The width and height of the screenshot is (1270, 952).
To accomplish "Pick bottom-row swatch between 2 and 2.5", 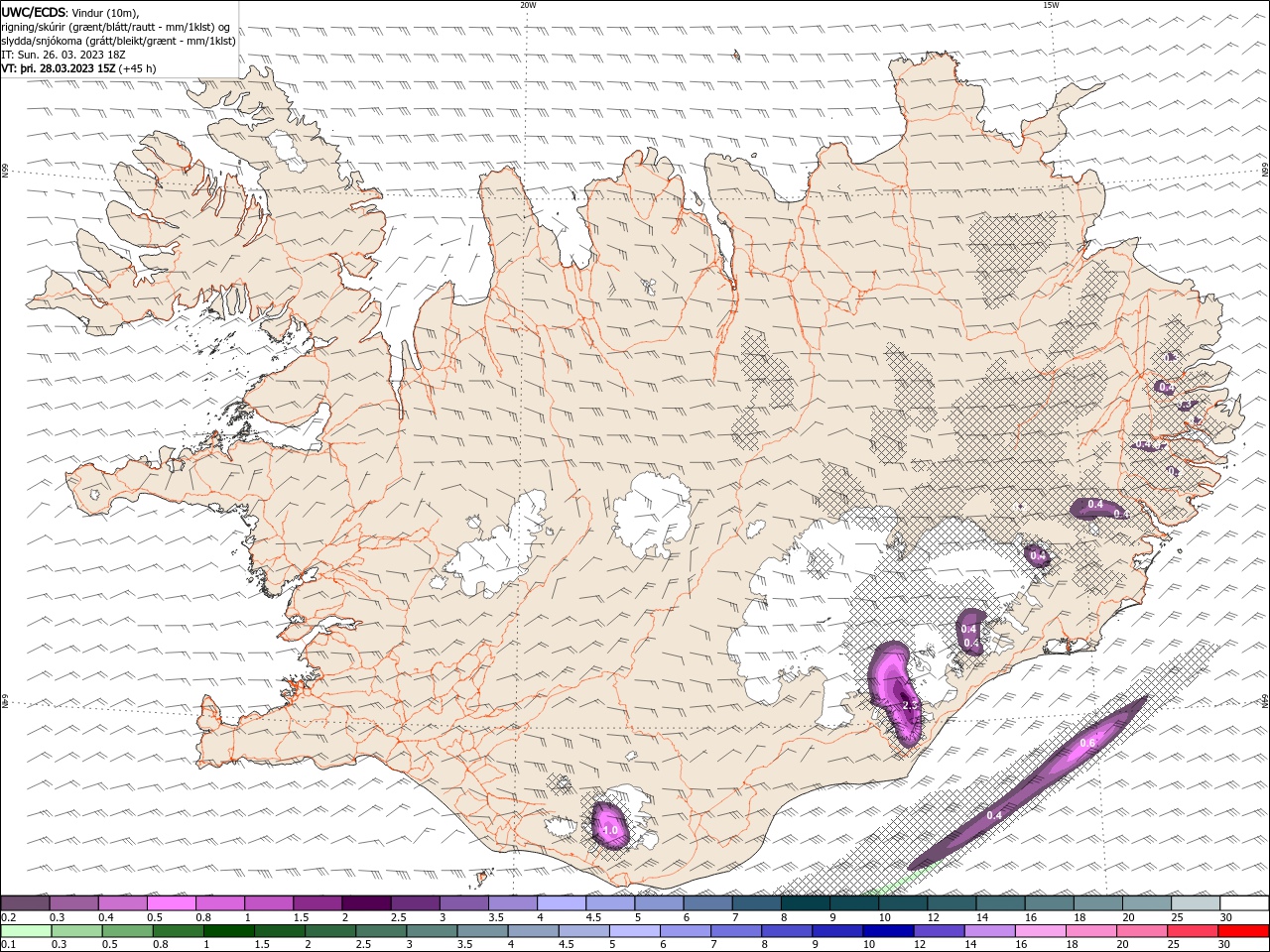I will [x=329, y=931].
